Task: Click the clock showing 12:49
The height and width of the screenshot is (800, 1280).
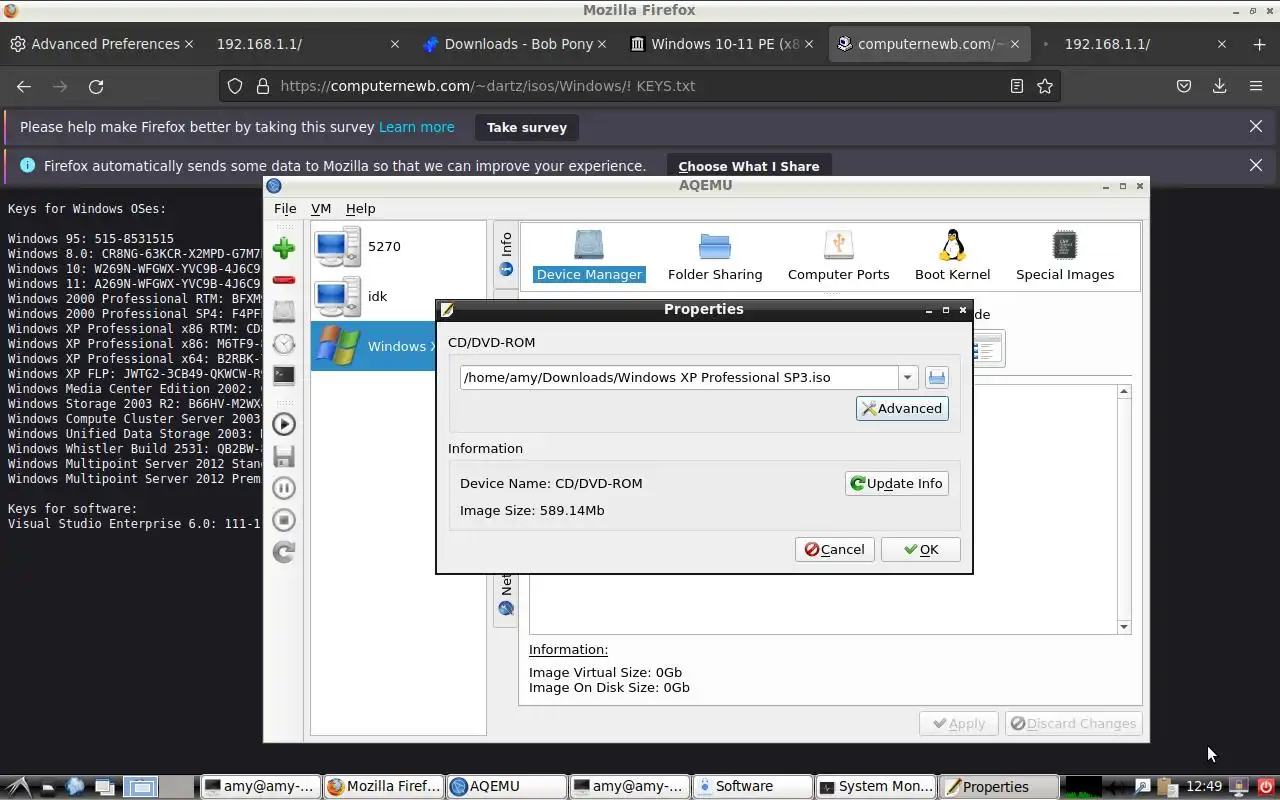Action: point(1204,786)
